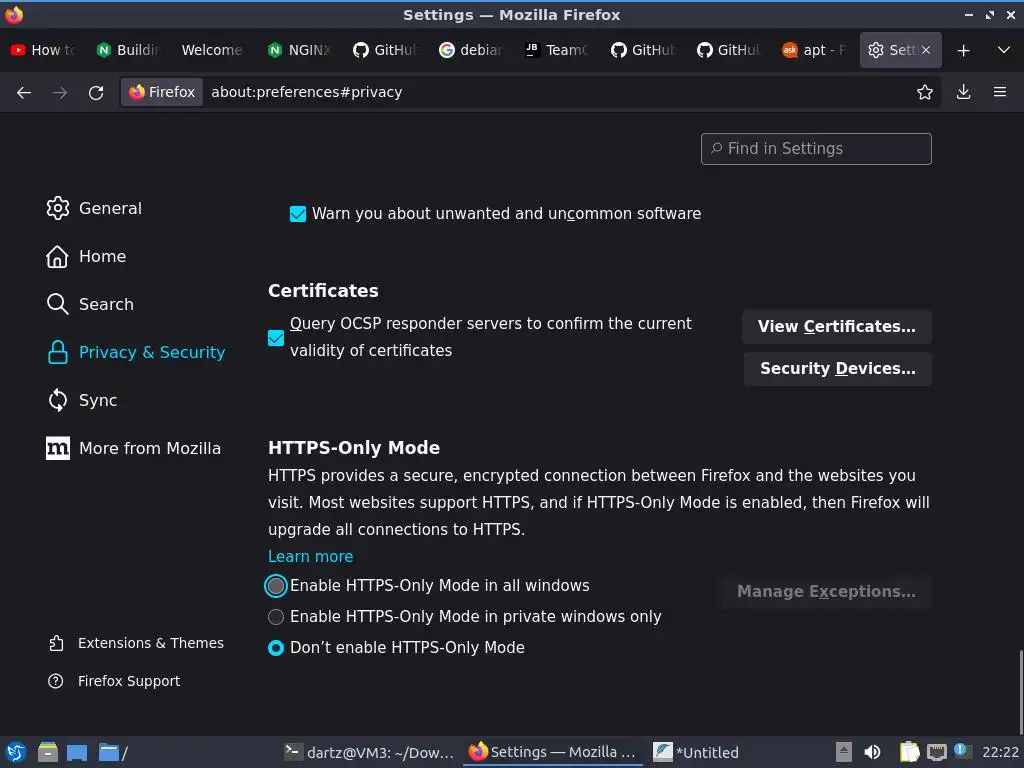This screenshot has height=768, width=1024.
Task: Click the Find in Settings search field
Action: [816, 149]
